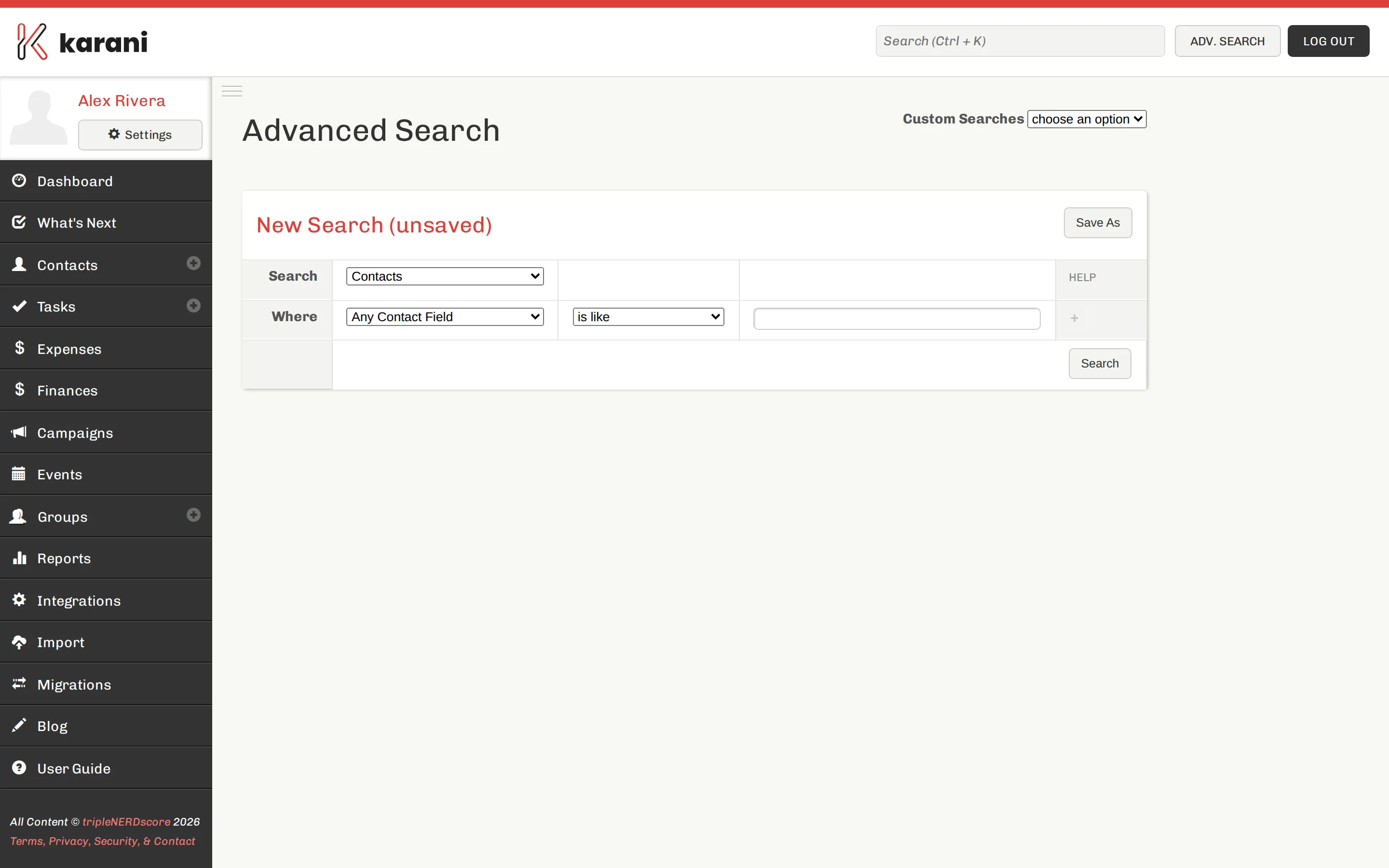Viewport: 1389px width, 868px height.
Task: Click the Advanced Search heading
Action: tap(371, 130)
